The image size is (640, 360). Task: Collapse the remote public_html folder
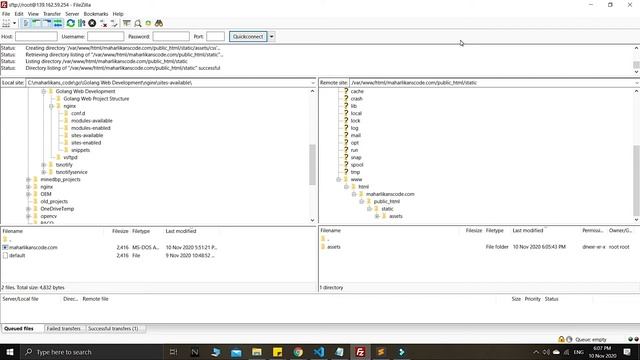point(362,202)
